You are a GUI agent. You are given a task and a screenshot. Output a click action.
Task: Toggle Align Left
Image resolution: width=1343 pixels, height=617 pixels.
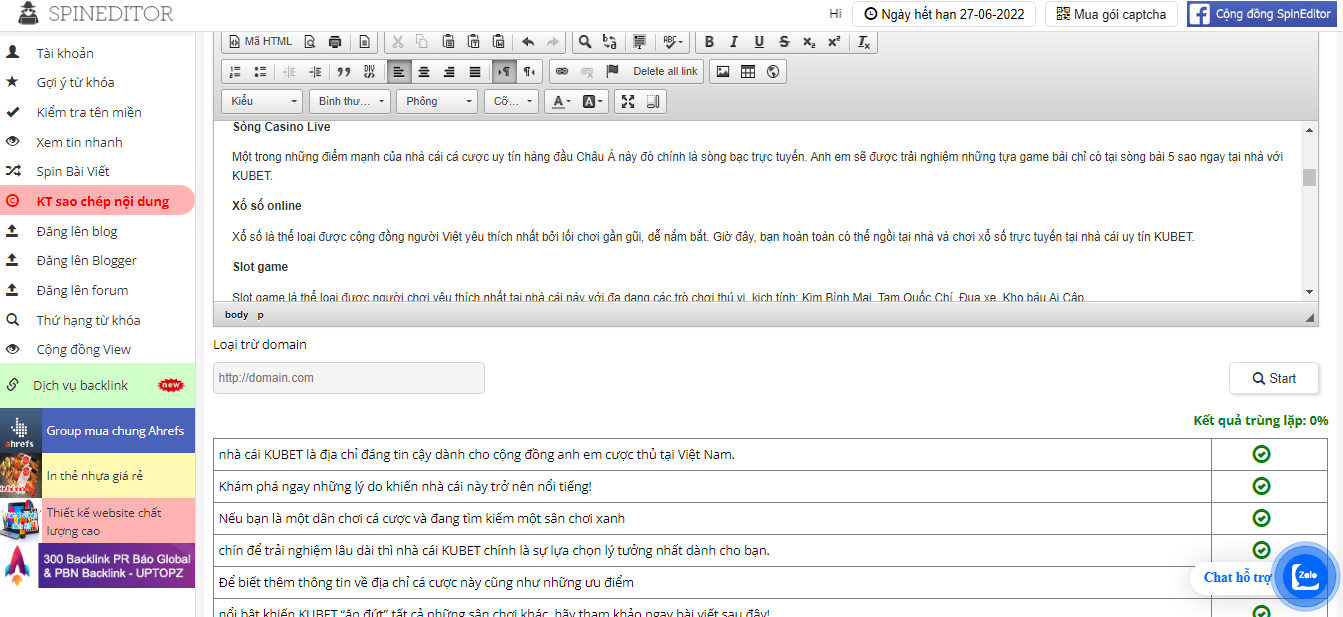click(399, 72)
